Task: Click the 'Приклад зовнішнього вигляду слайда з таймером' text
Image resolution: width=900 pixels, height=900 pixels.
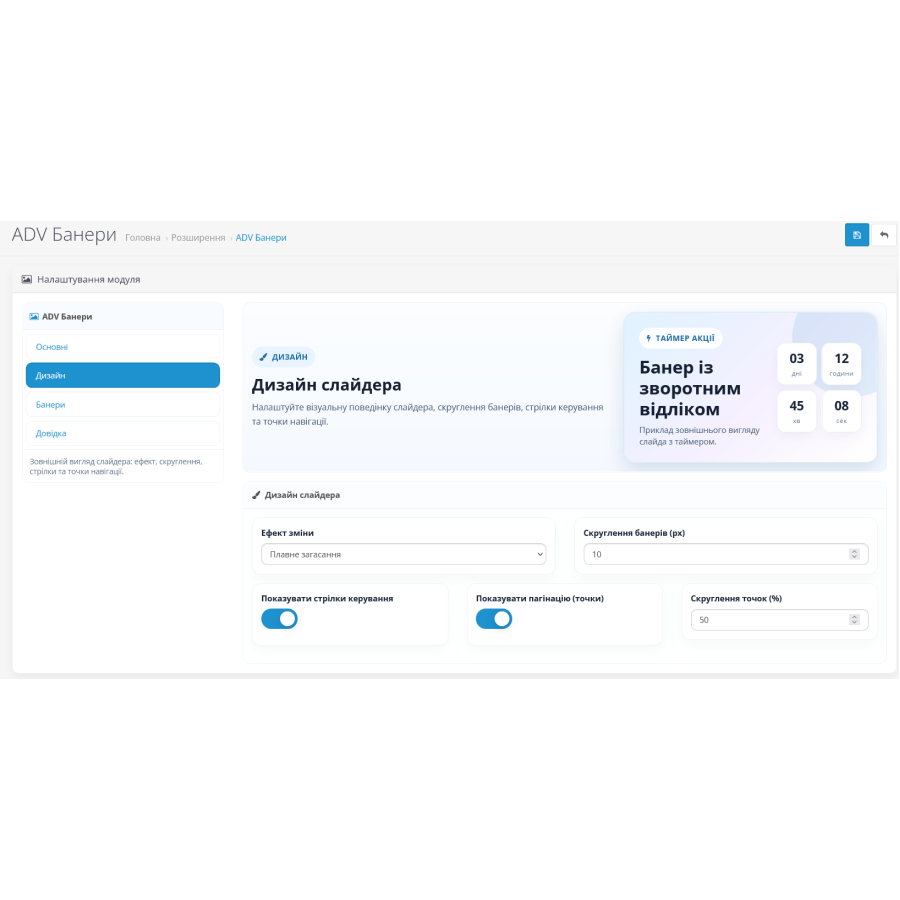Action: point(700,436)
